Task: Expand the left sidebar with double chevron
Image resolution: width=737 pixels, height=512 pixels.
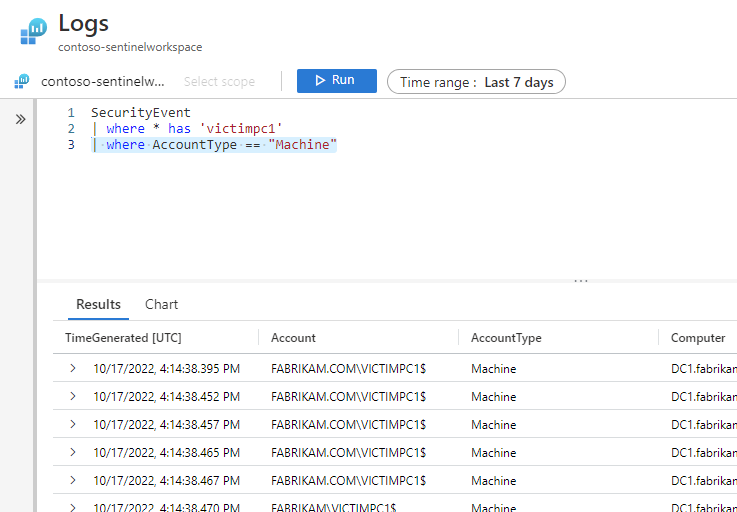Action: click(20, 119)
